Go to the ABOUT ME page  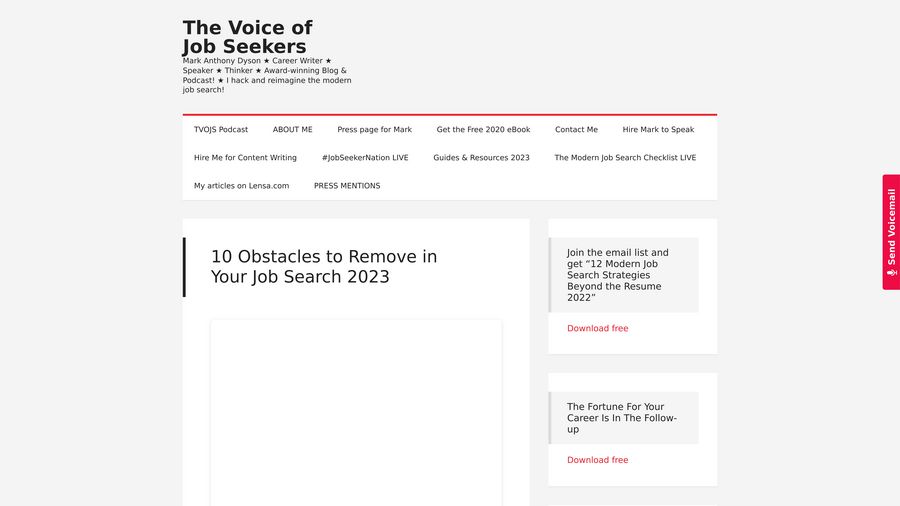(292, 130)
